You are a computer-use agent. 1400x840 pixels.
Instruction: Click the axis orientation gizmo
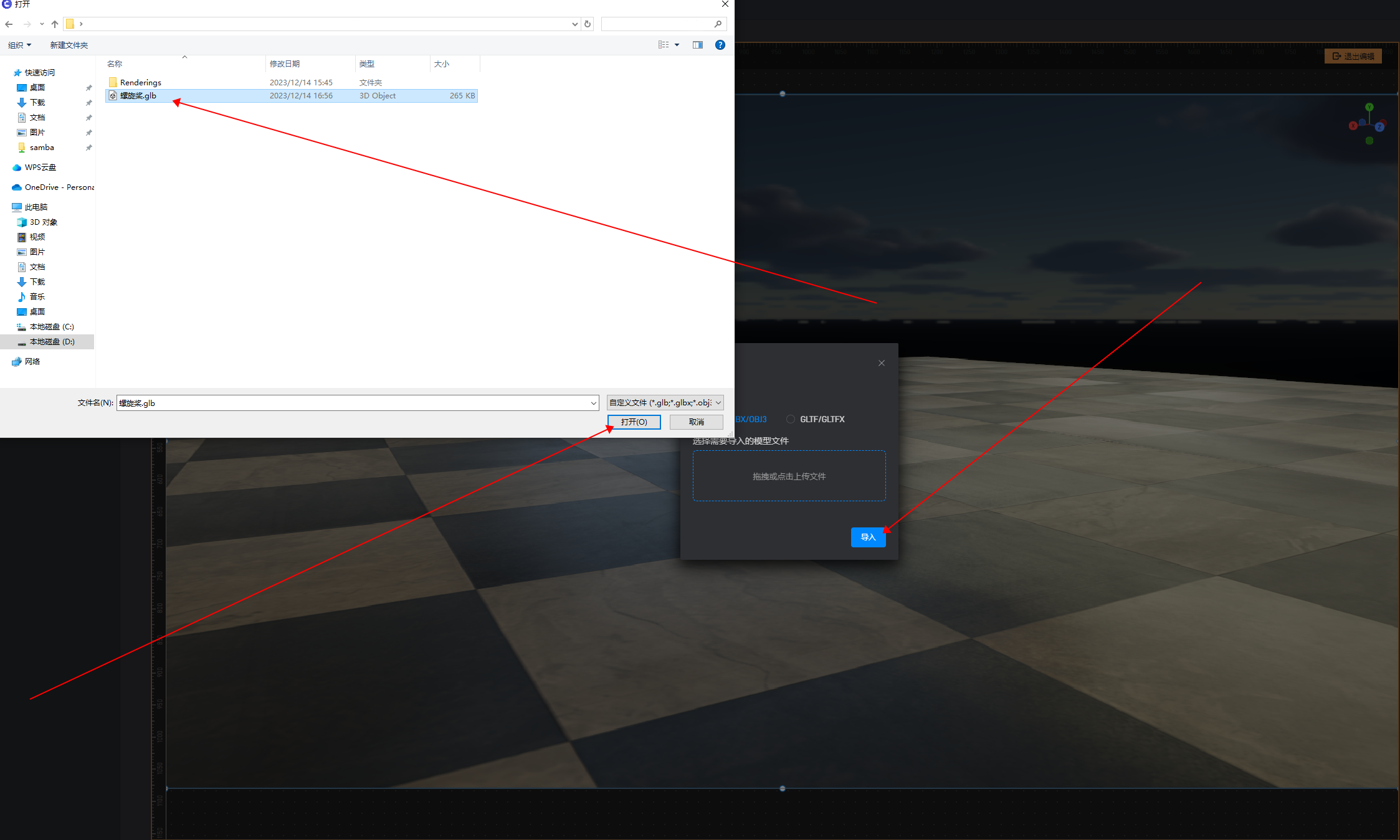point(1369,125)
